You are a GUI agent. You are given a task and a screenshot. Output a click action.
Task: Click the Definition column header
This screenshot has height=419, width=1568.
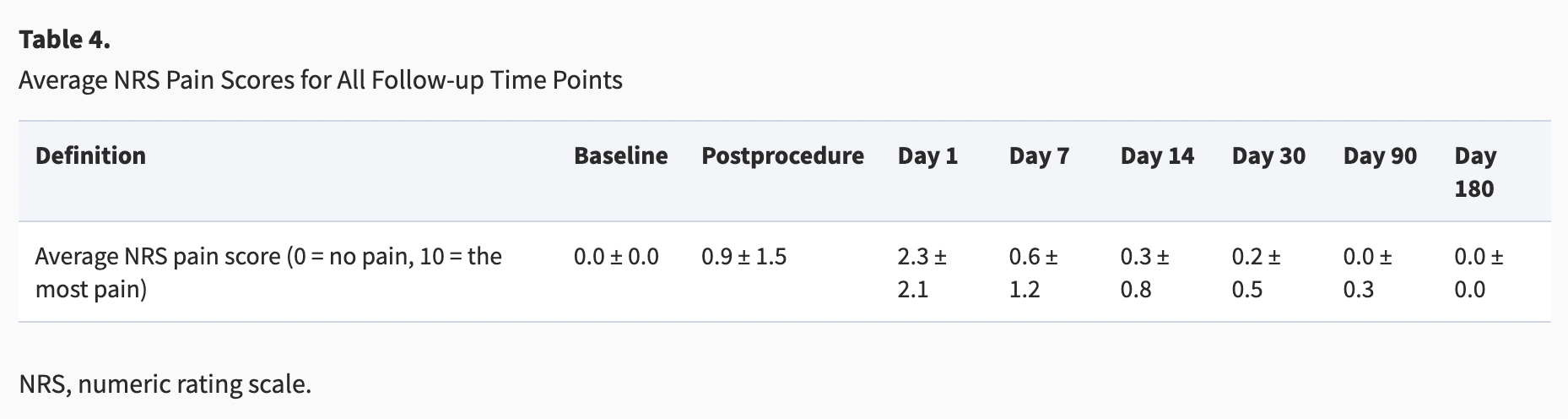click(90, 155)
